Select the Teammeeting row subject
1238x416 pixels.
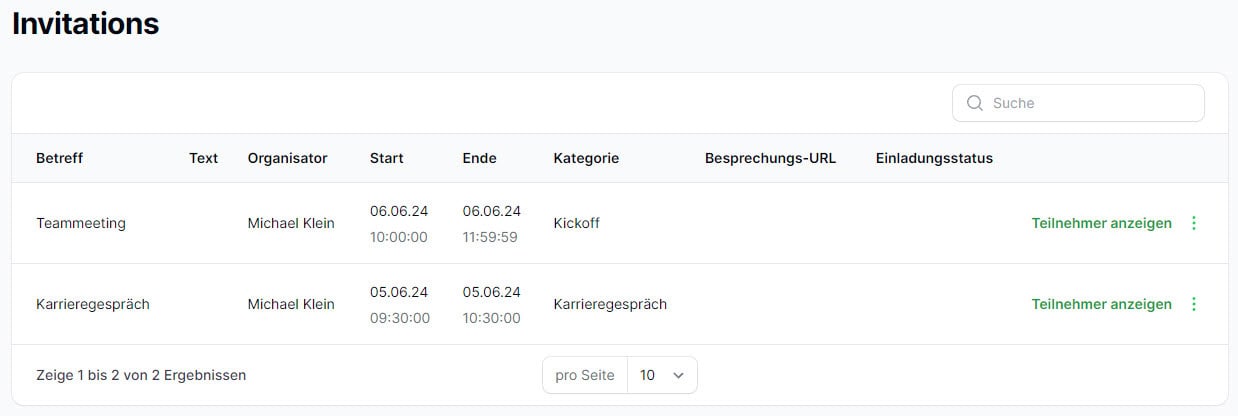pyautogui.click(x=81, y=223)
